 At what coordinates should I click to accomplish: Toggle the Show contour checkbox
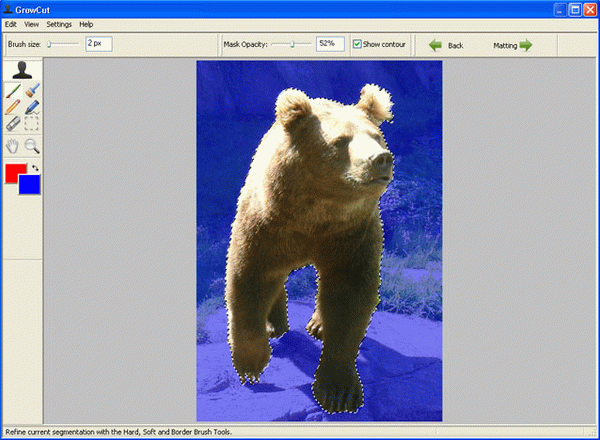pos(357,44)
